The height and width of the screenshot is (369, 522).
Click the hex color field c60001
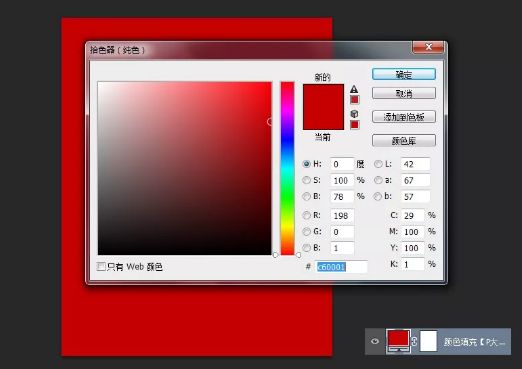coord(341,267)
